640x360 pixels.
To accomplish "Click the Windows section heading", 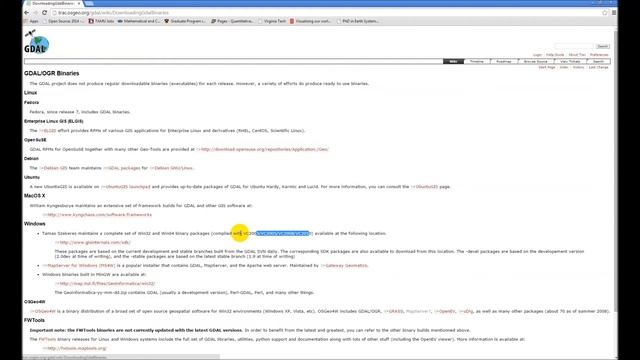I will tap(35, 224).
